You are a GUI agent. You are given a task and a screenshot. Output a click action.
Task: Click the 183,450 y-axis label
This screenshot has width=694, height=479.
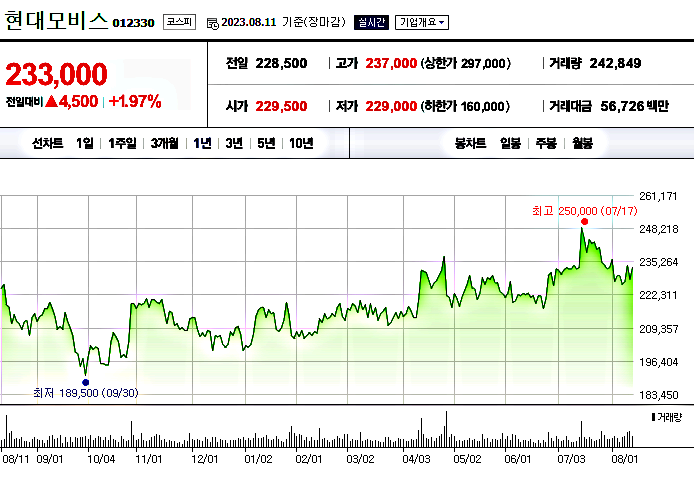pyautogui.click(x=659, y=395)
